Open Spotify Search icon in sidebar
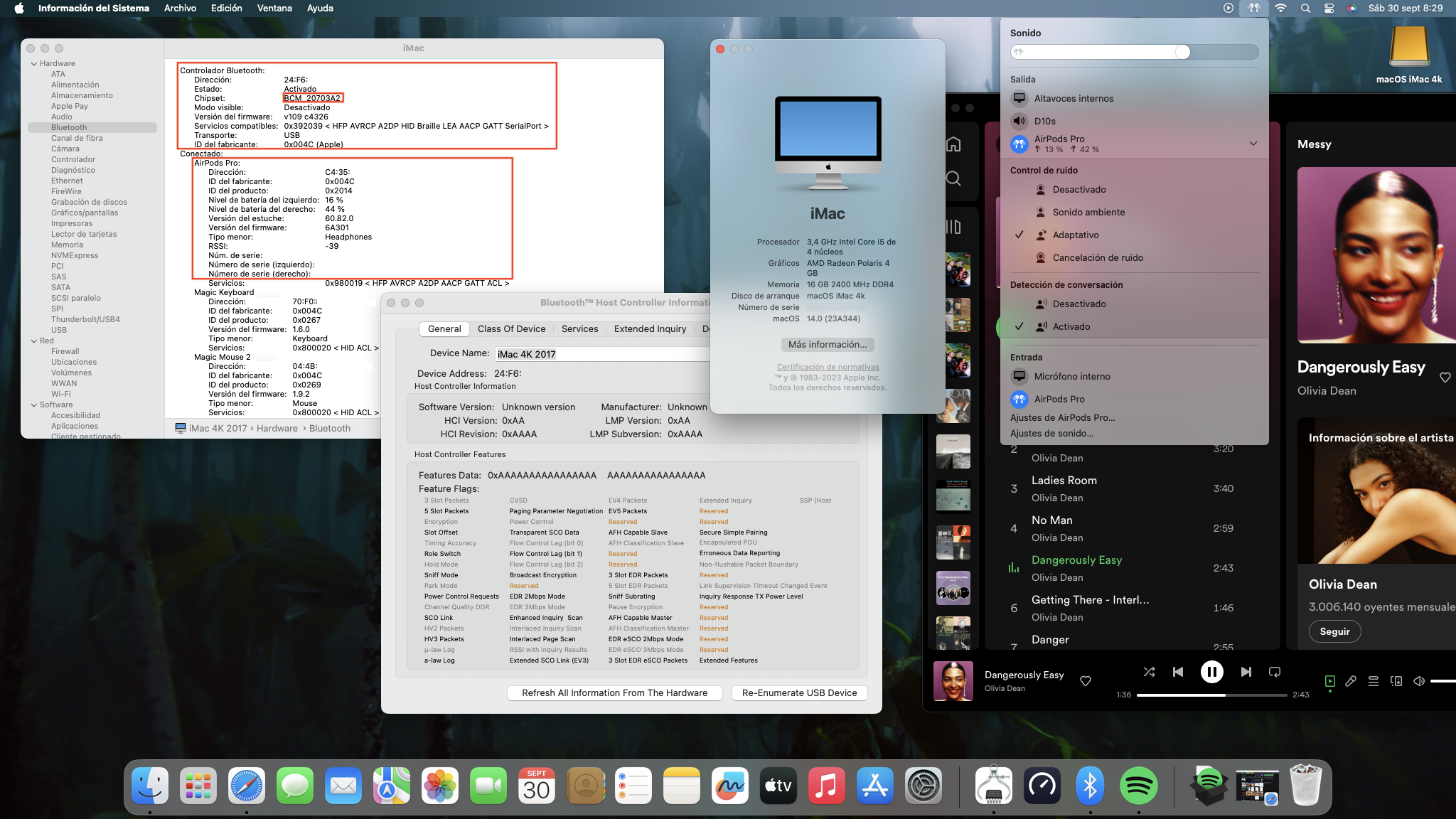Viewport: 1456px width, 819px height. tap(953, 178)
